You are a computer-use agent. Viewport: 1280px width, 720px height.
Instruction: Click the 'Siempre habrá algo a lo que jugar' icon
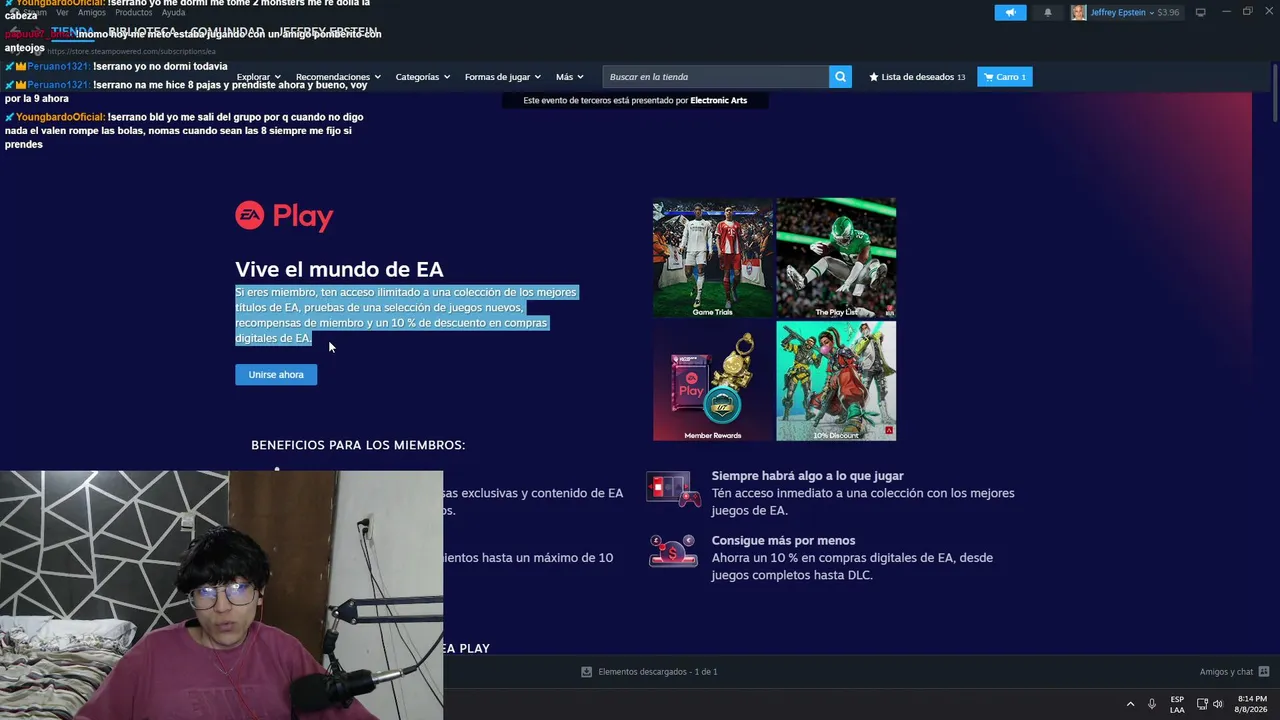pyautogui.click(x=673, y=489)
